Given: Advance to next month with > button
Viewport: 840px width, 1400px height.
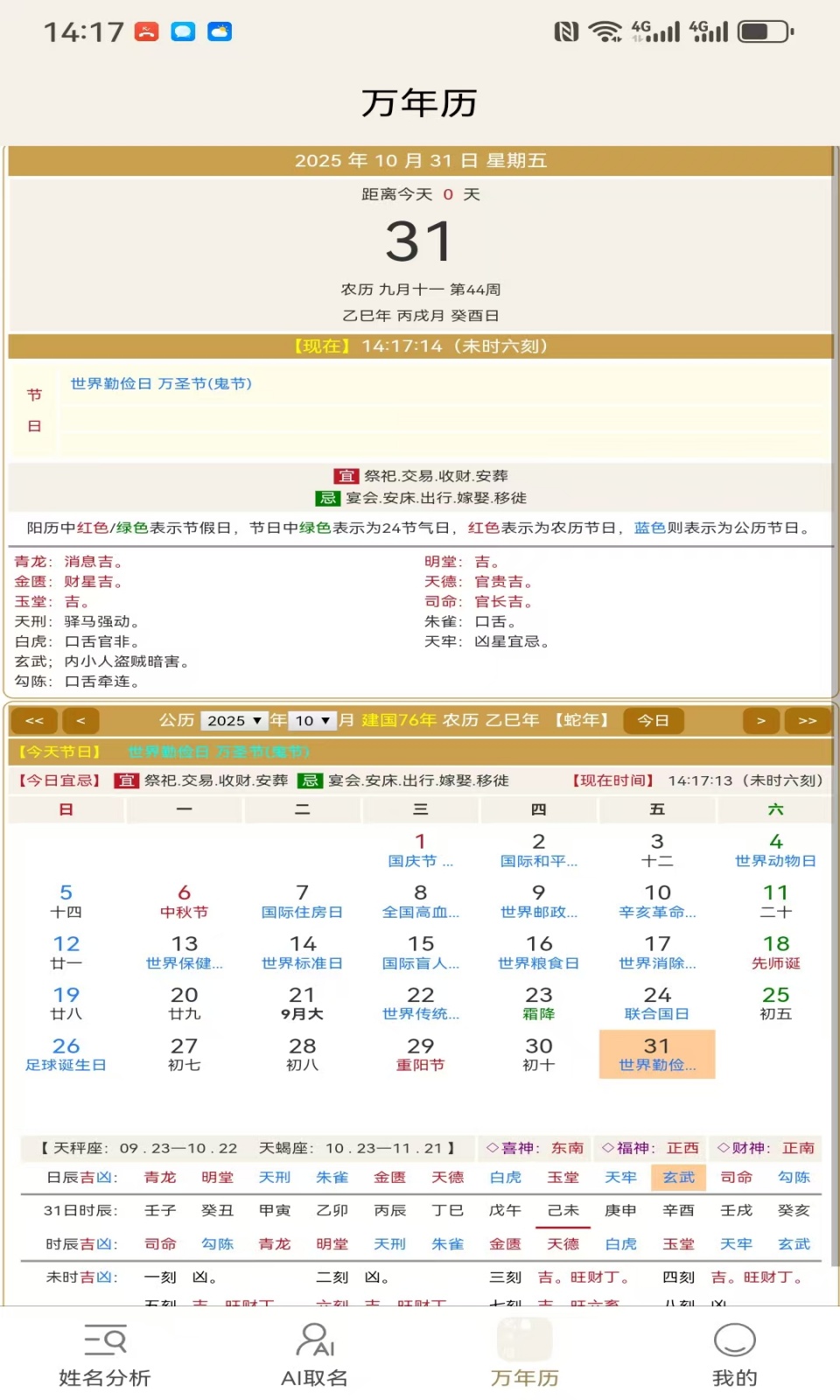Looking at the screenshot, I should tap(760, 720).
